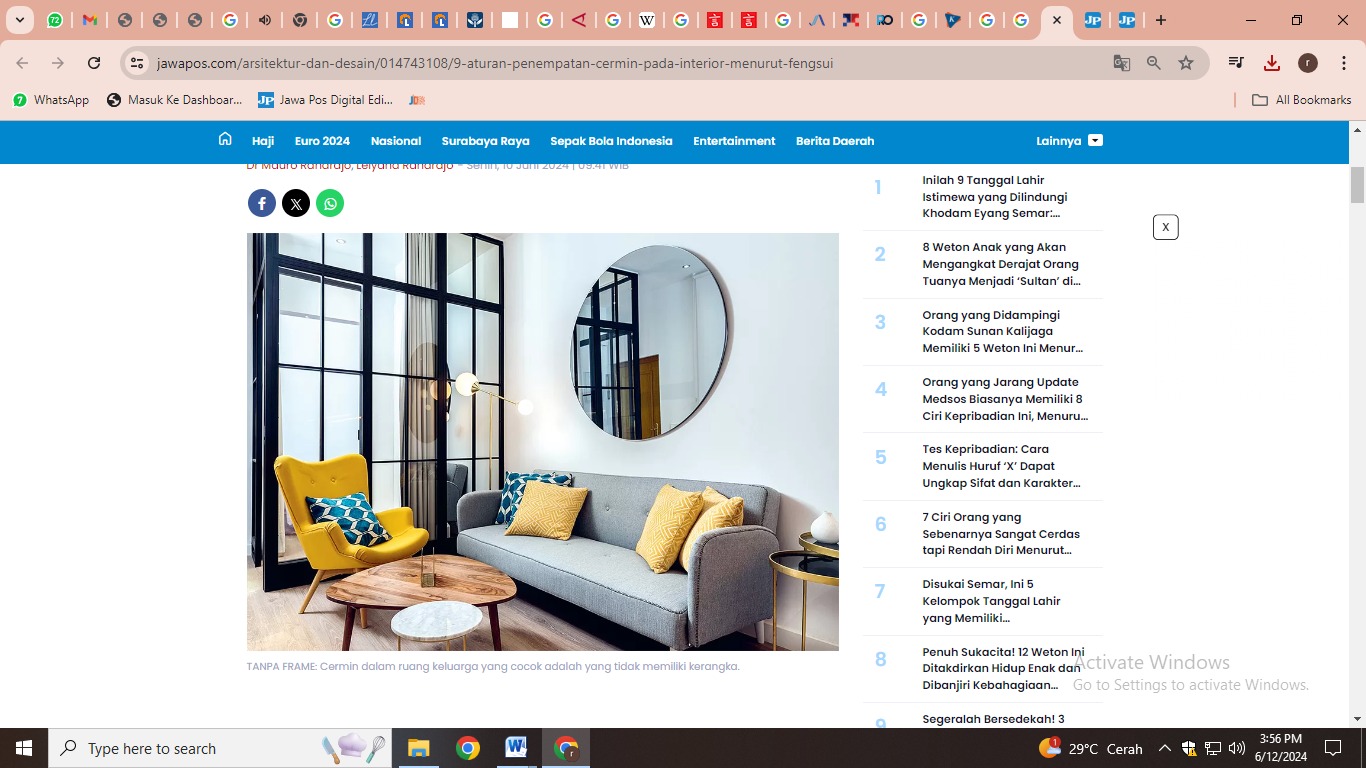
Task: Close the ad with X button
Action: click(1165, 227)
